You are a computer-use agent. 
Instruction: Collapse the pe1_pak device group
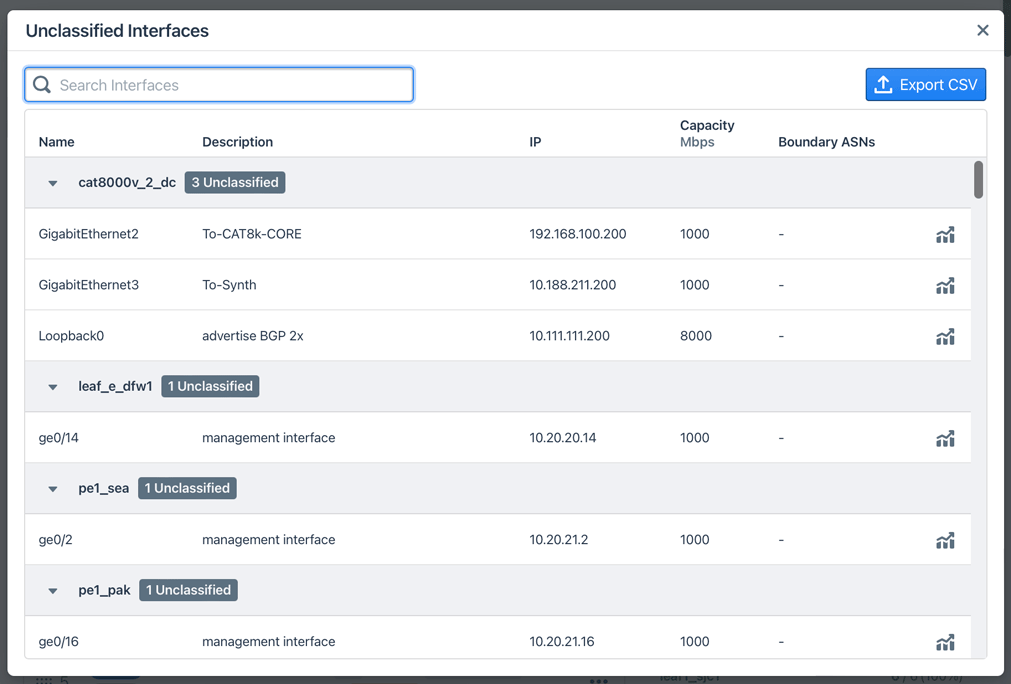click(52, 590)
